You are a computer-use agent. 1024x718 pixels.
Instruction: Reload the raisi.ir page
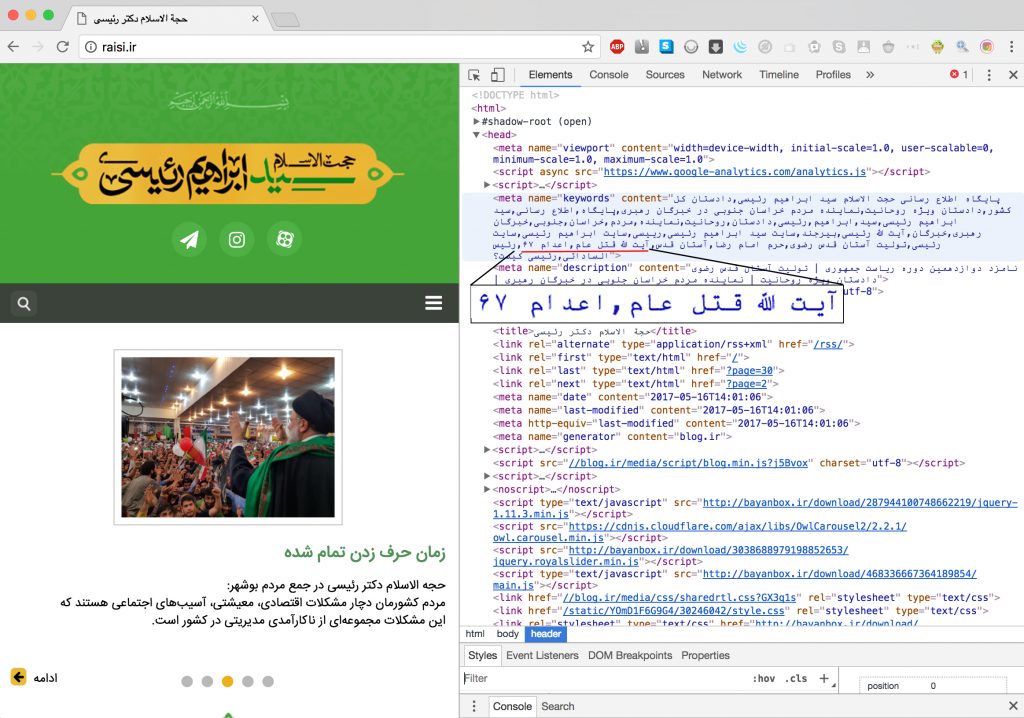63,47
